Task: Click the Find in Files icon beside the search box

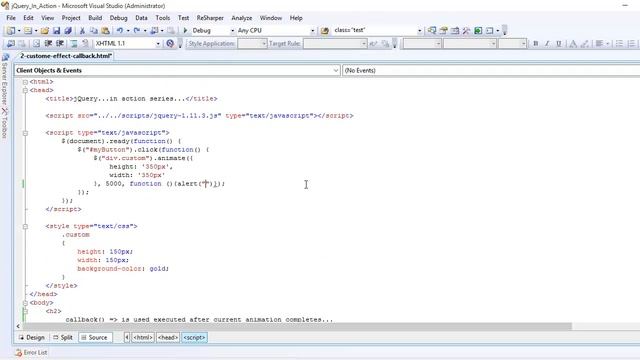Action: tap(325, 31)
